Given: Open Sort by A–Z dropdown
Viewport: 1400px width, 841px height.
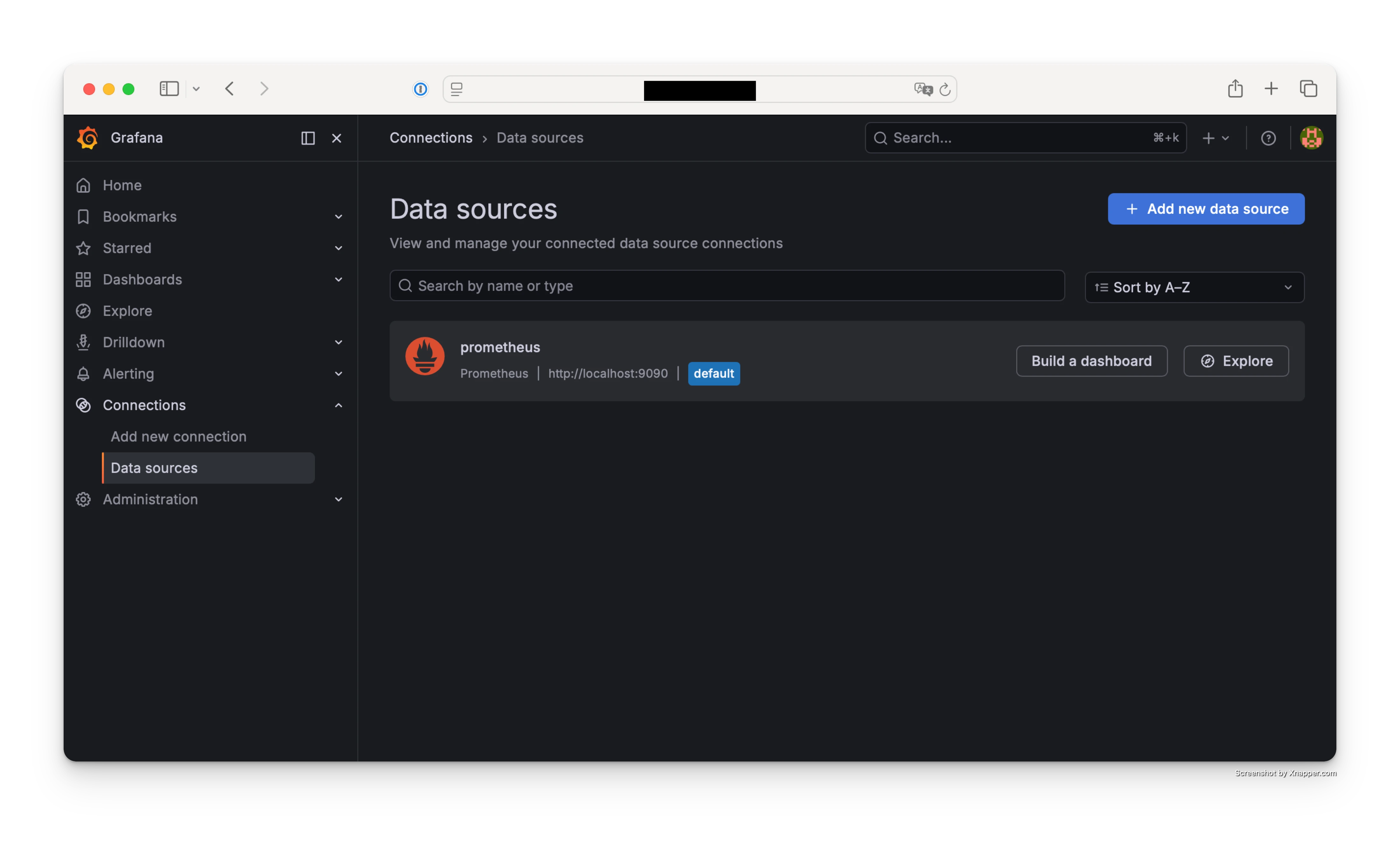Looking at the screenshot, I should (x=1194, y=287).
